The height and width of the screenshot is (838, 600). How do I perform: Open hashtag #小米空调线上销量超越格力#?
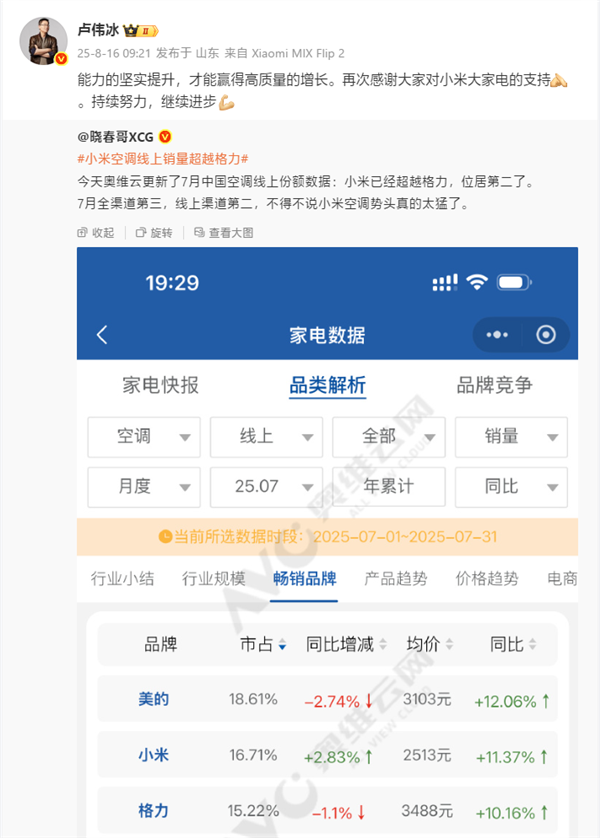point(162,159)
